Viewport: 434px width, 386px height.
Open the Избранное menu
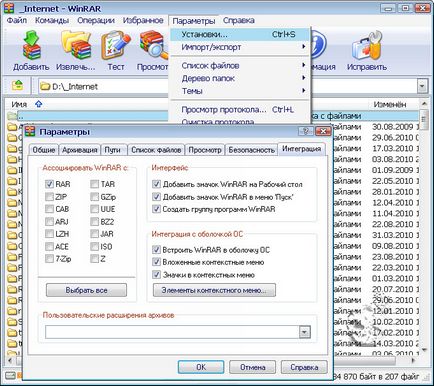(x=143, y=21)
